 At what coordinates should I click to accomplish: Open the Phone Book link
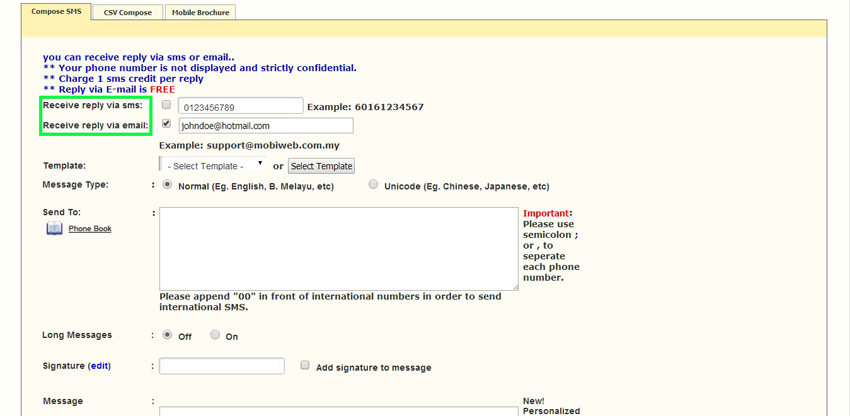pos(90,229)
